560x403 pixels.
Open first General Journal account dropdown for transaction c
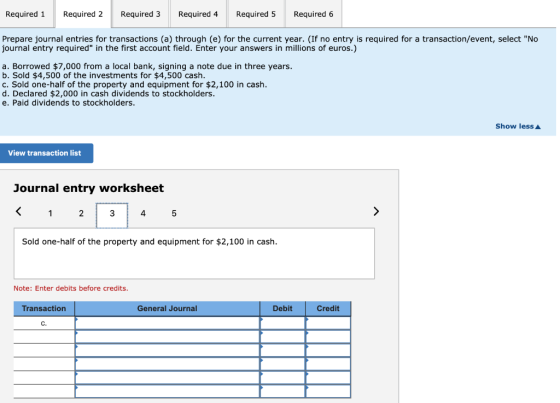(x=167, y=323)
